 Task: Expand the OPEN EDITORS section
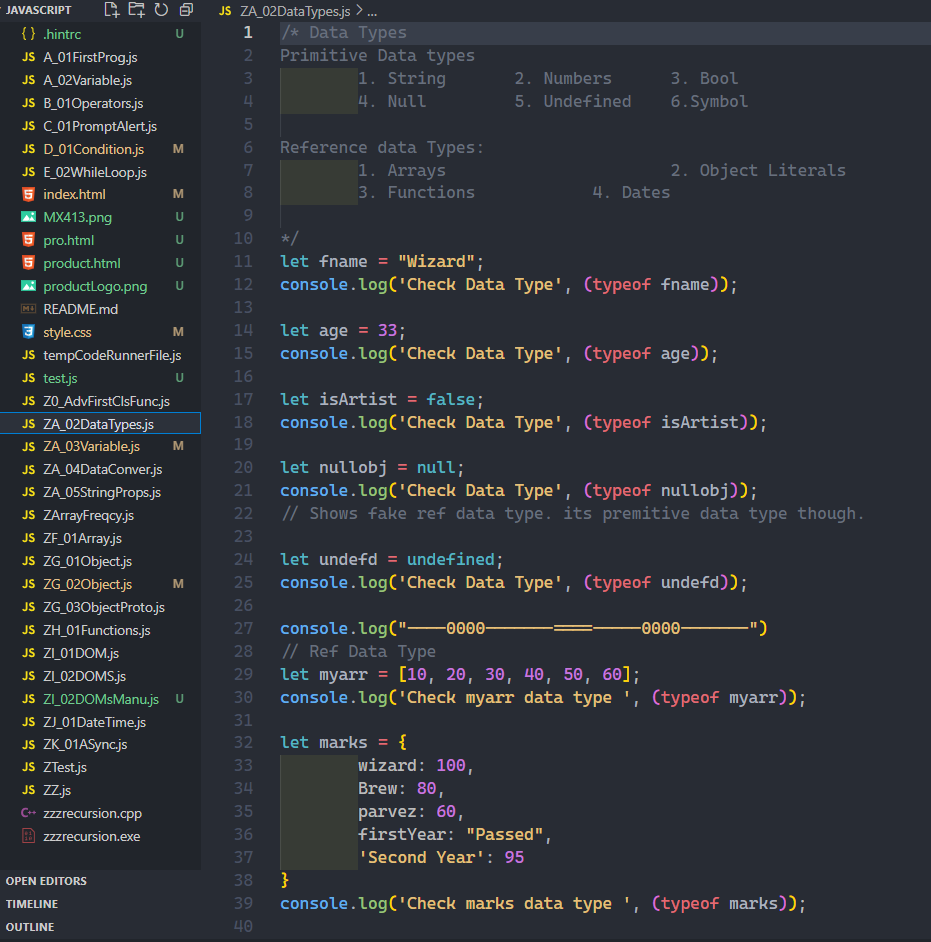[x=46, y=881]
